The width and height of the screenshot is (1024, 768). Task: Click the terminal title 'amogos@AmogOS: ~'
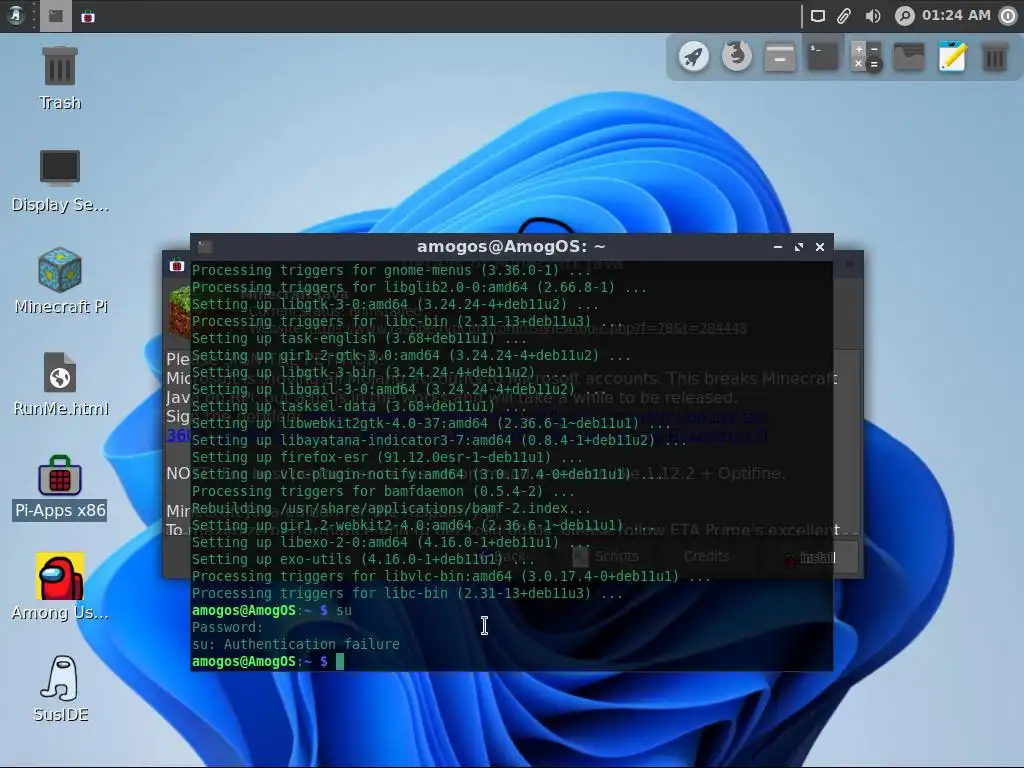511,246
